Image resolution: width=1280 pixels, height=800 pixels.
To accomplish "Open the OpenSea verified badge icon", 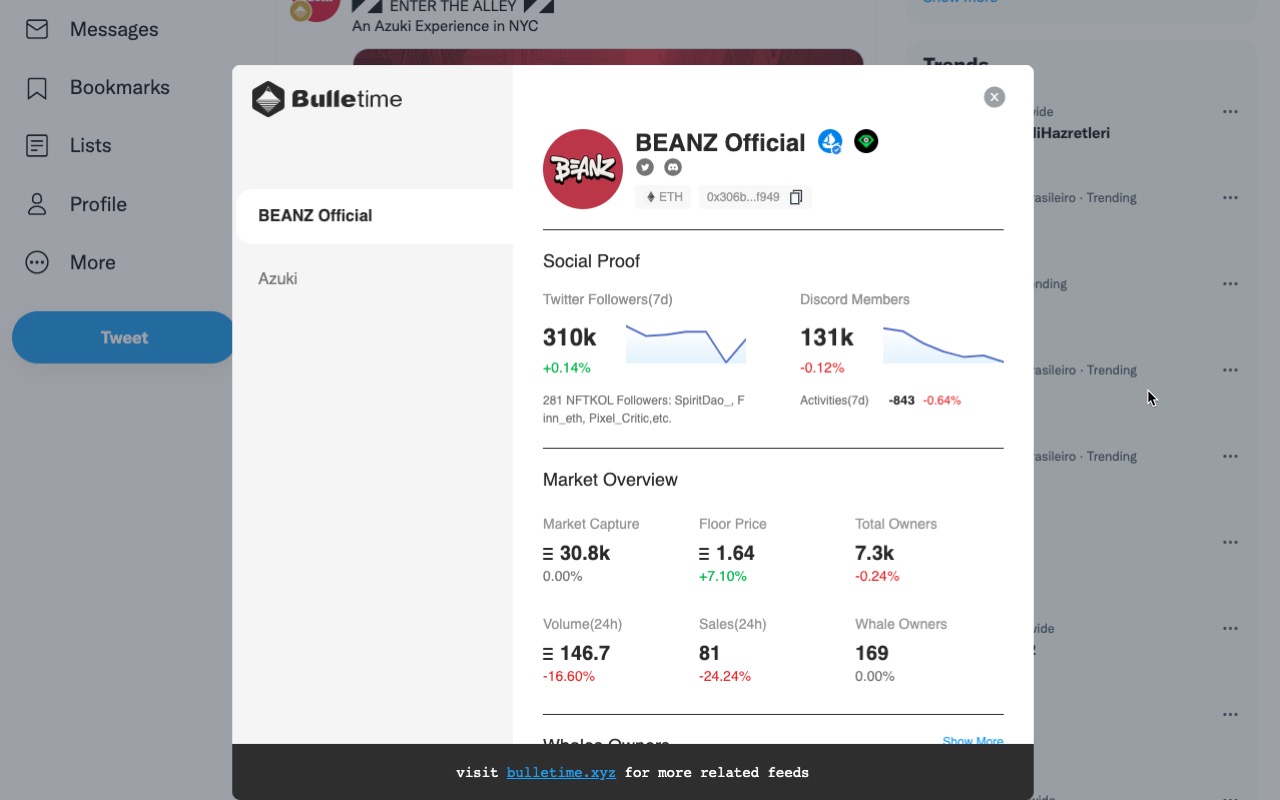I will [x=830, y=142].
